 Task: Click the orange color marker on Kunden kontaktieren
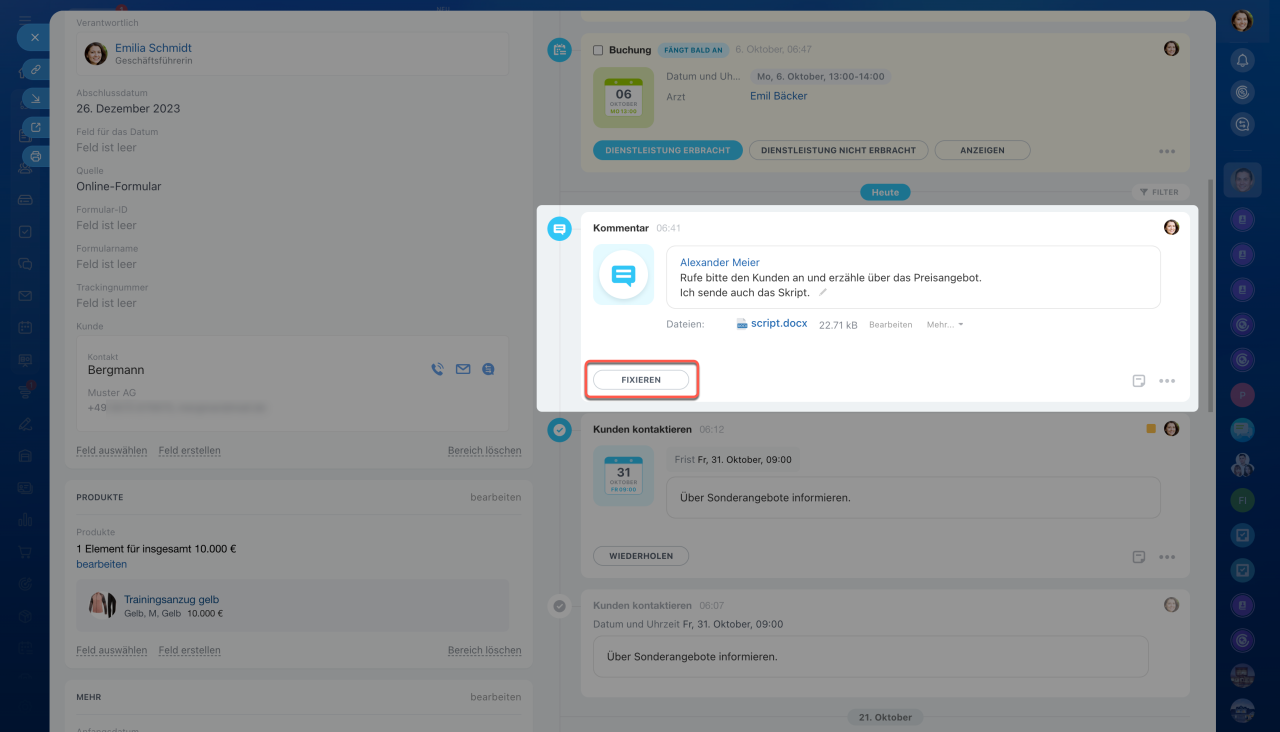(1150, 429)
